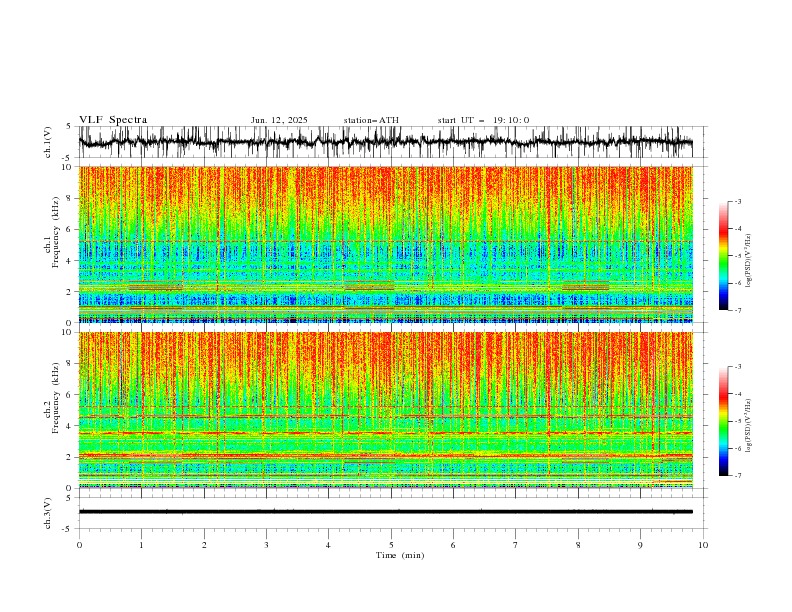Click time axis tick label "9"
This screenshot has width=792, height=612.
pyautogui.click(x=640, y=545)
